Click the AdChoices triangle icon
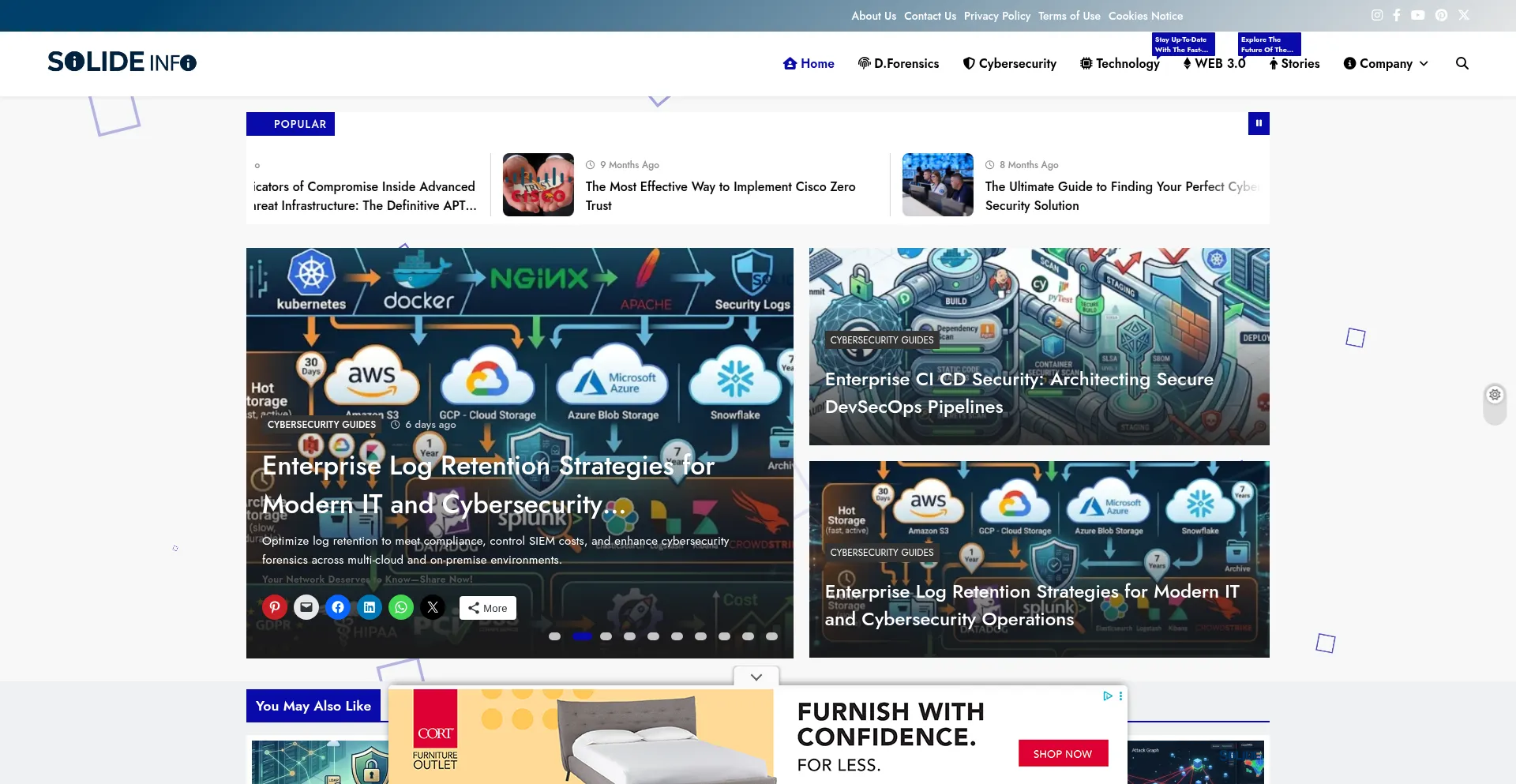1516x784 pixels. 1108,696
